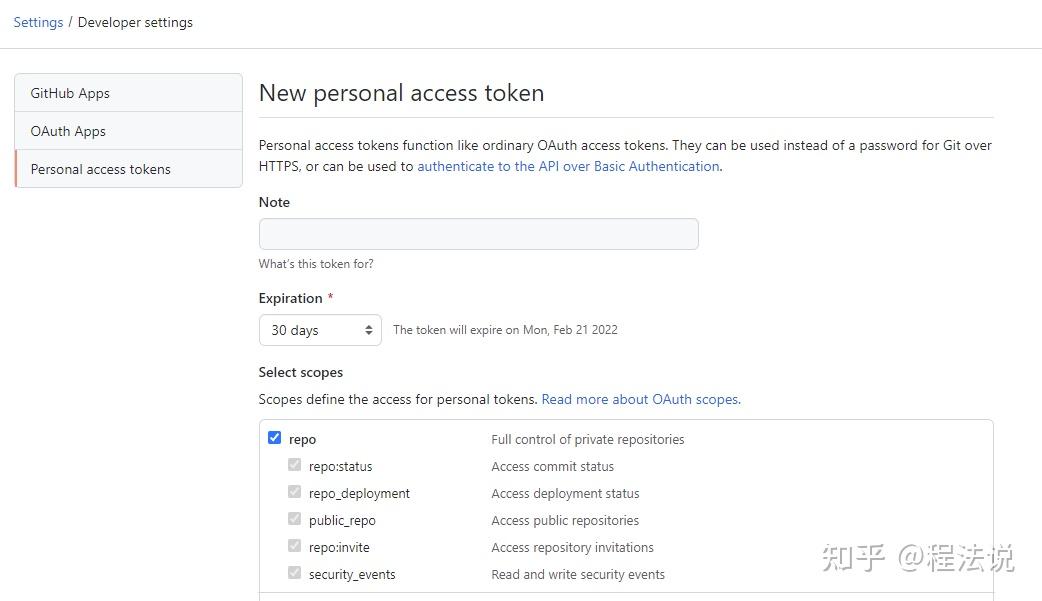This screenshot has height=601, width=1042.
Task: Open the Basic Authentication API link
Action: (x=569, y=166)
